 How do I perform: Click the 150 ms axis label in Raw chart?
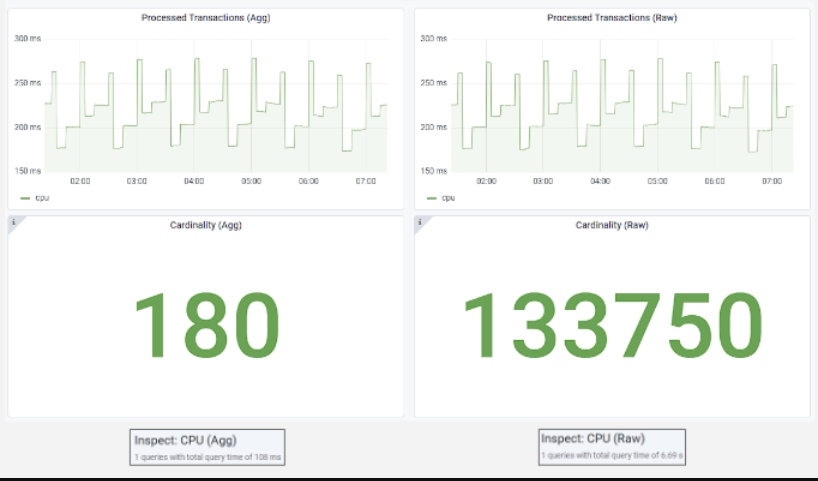point(434,171)
